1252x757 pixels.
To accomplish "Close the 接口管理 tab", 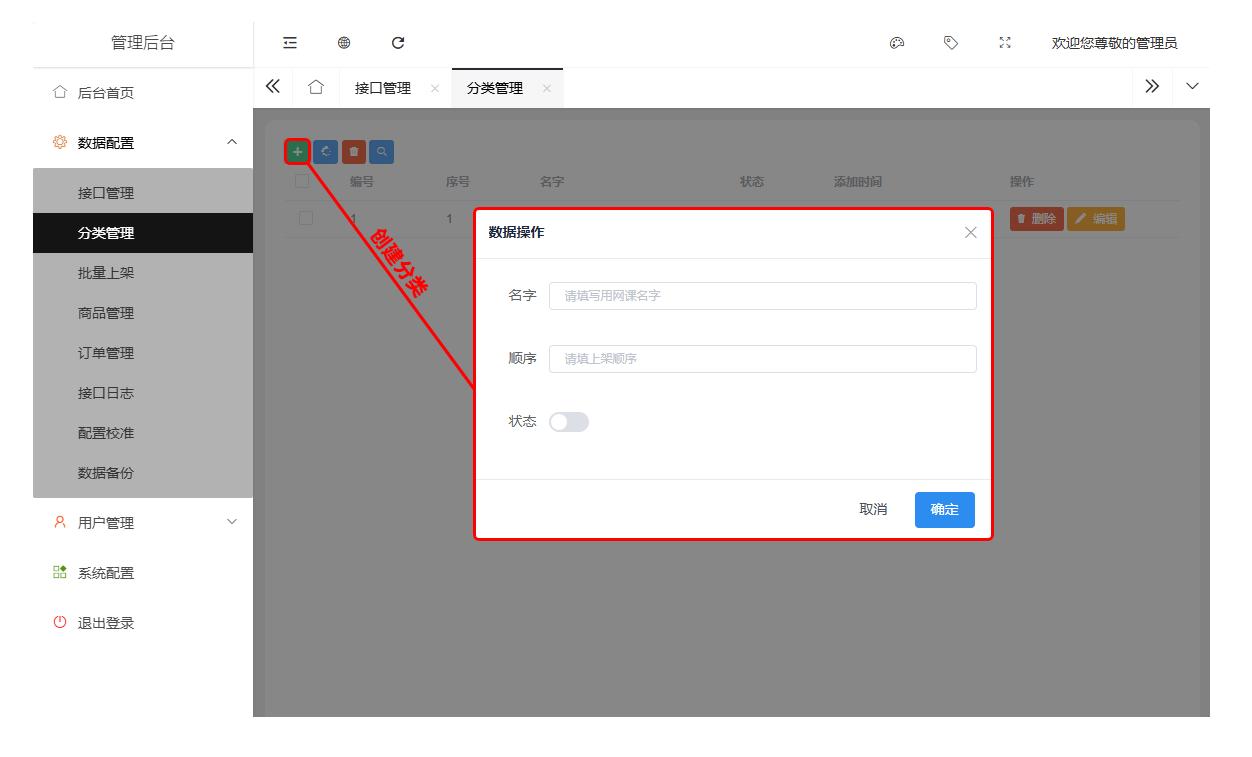I will coord(435,88).
